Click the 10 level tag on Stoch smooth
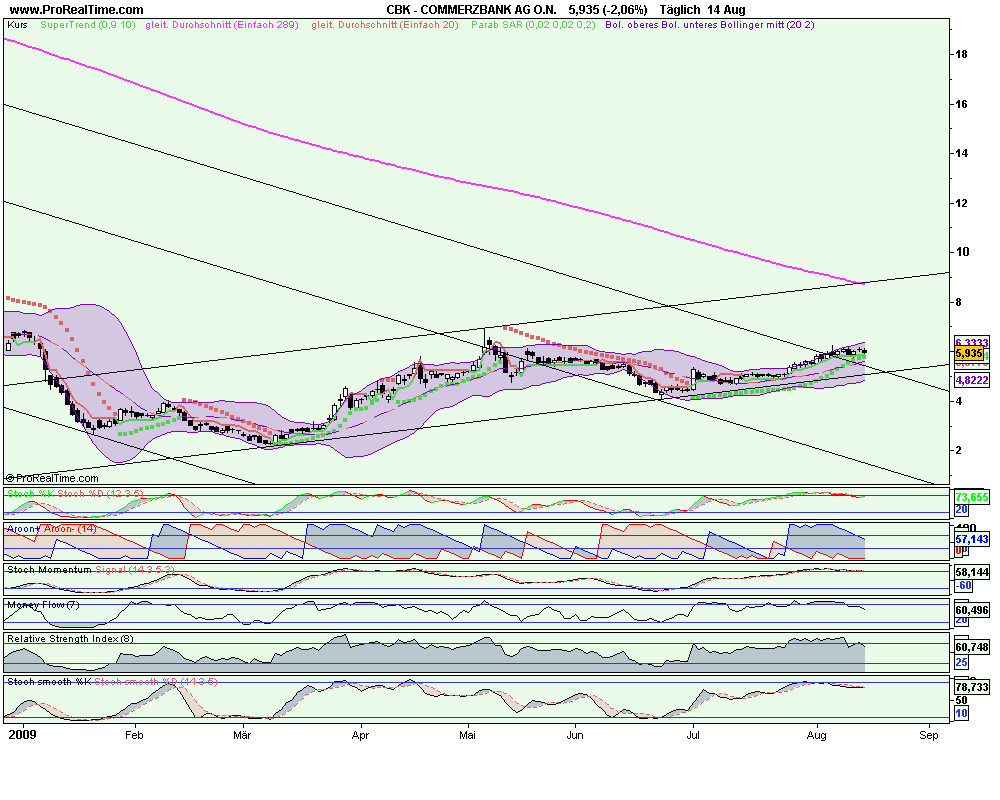 click(x=961, y=713)
